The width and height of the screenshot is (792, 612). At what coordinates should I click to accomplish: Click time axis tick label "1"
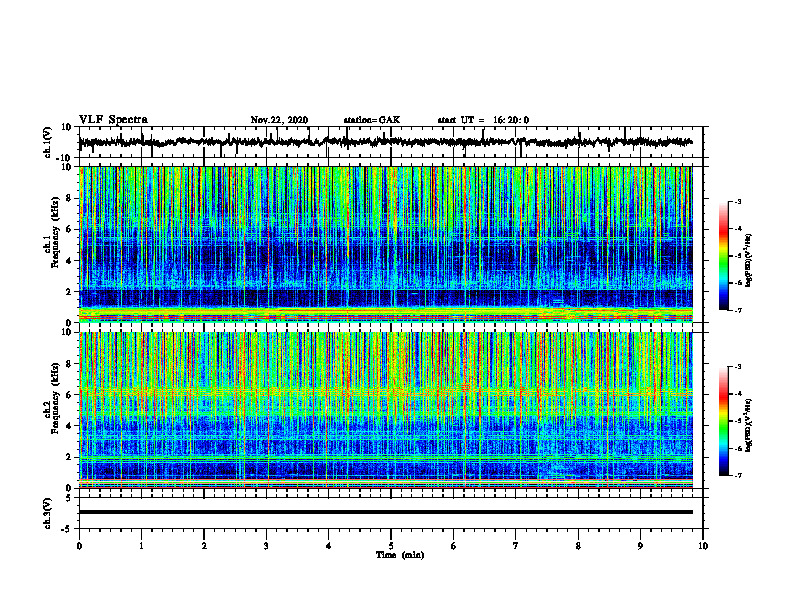tap(141, 546)
